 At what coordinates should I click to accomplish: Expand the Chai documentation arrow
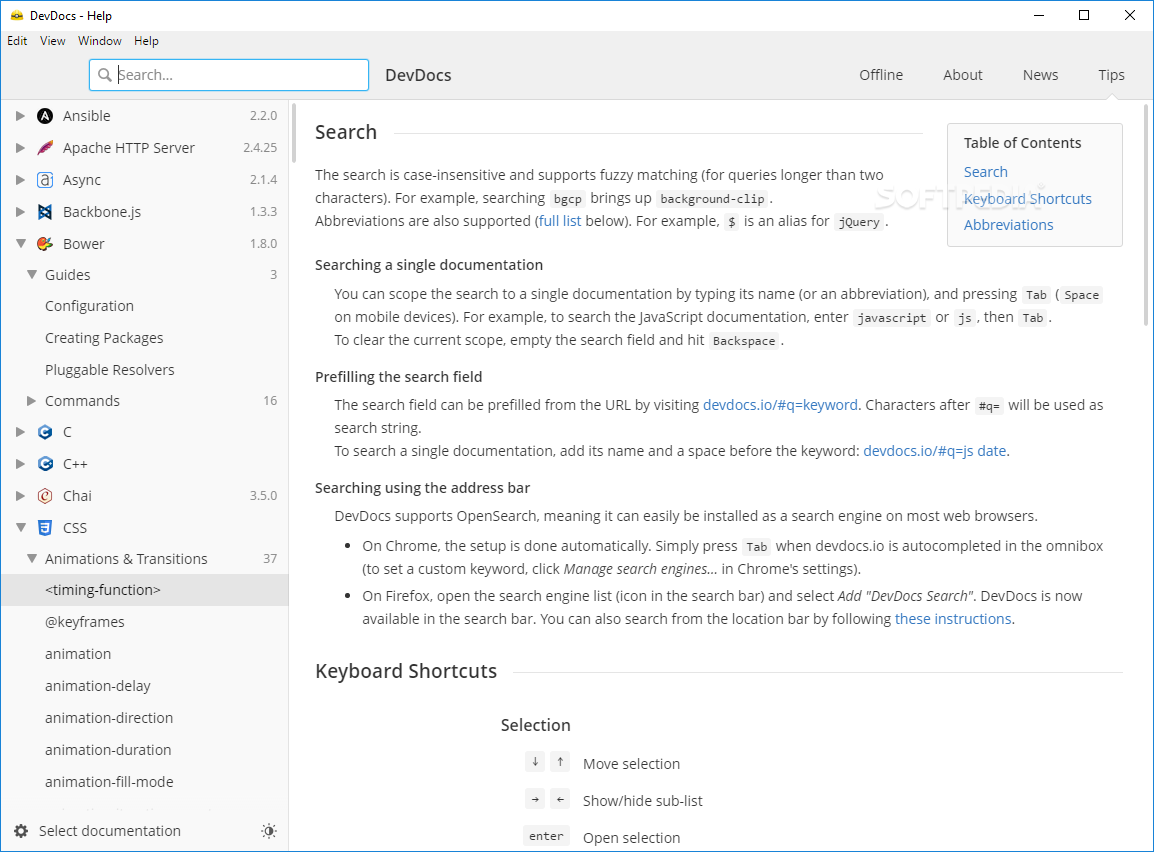tap(21, 496)
